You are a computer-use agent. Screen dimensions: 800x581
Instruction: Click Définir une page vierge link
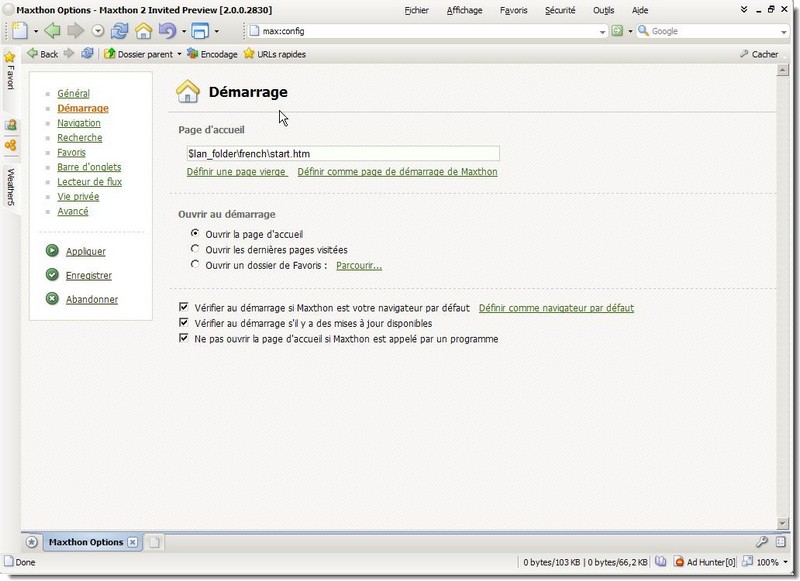(x=236, y=171)
